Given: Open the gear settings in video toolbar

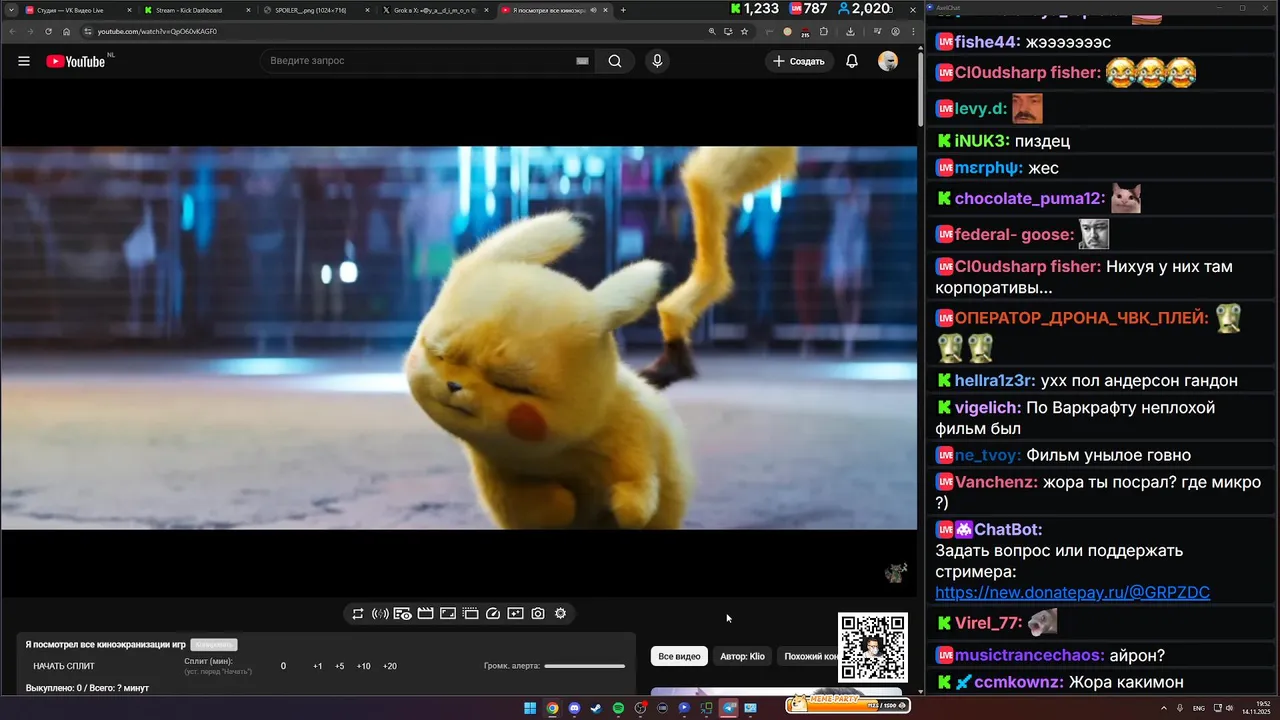Looking at the screenshot, I should point(561,614).
